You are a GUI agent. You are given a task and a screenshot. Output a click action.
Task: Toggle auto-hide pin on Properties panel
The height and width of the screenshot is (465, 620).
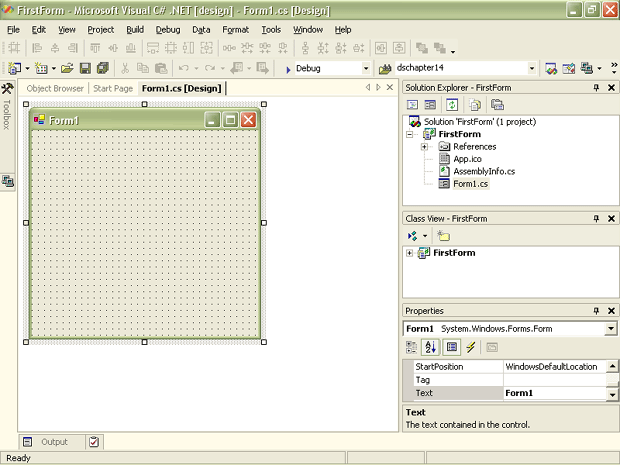tap(596, 311)
